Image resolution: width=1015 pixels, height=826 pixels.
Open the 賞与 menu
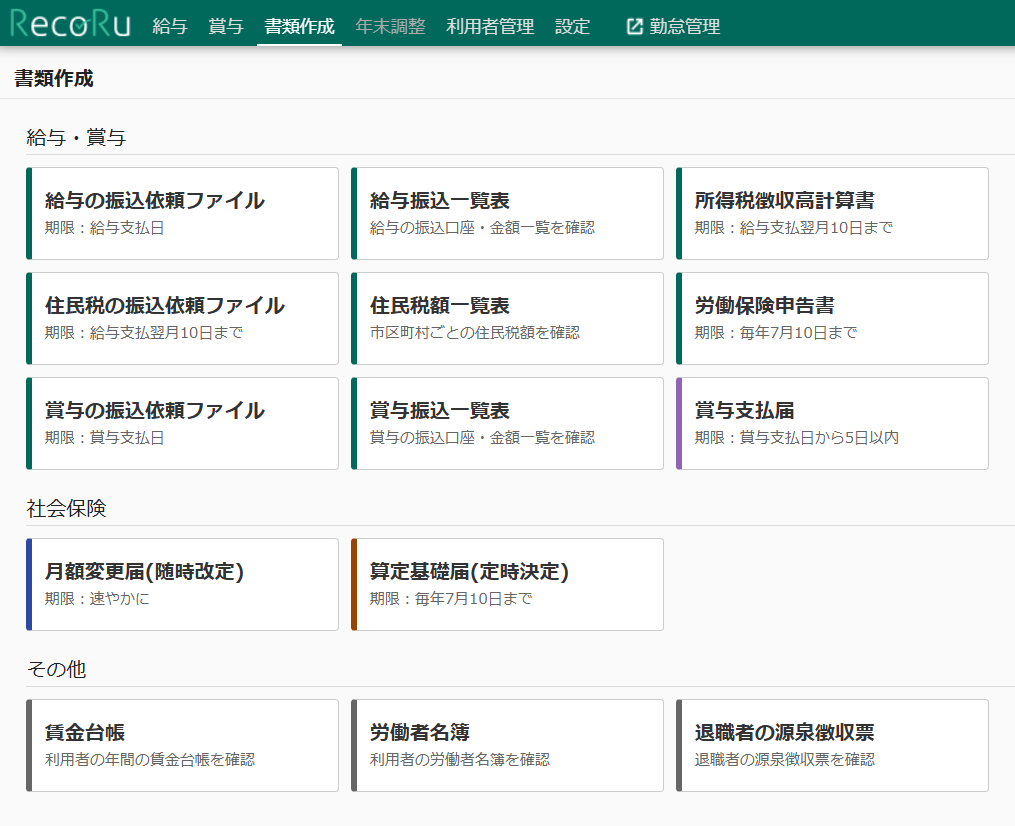226,27
